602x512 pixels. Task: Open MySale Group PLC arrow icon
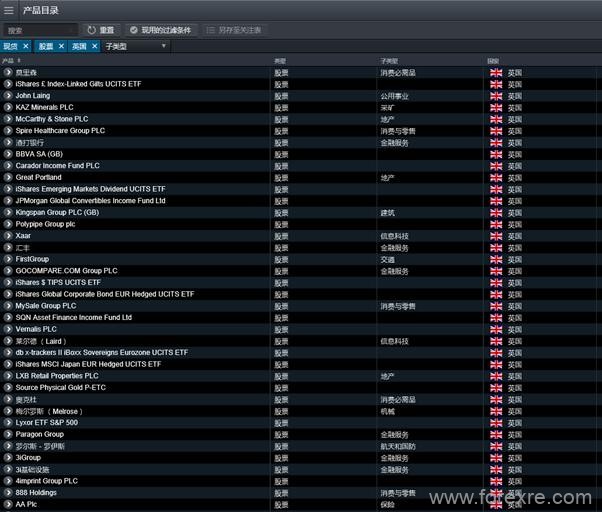click(x=8, y=306)
